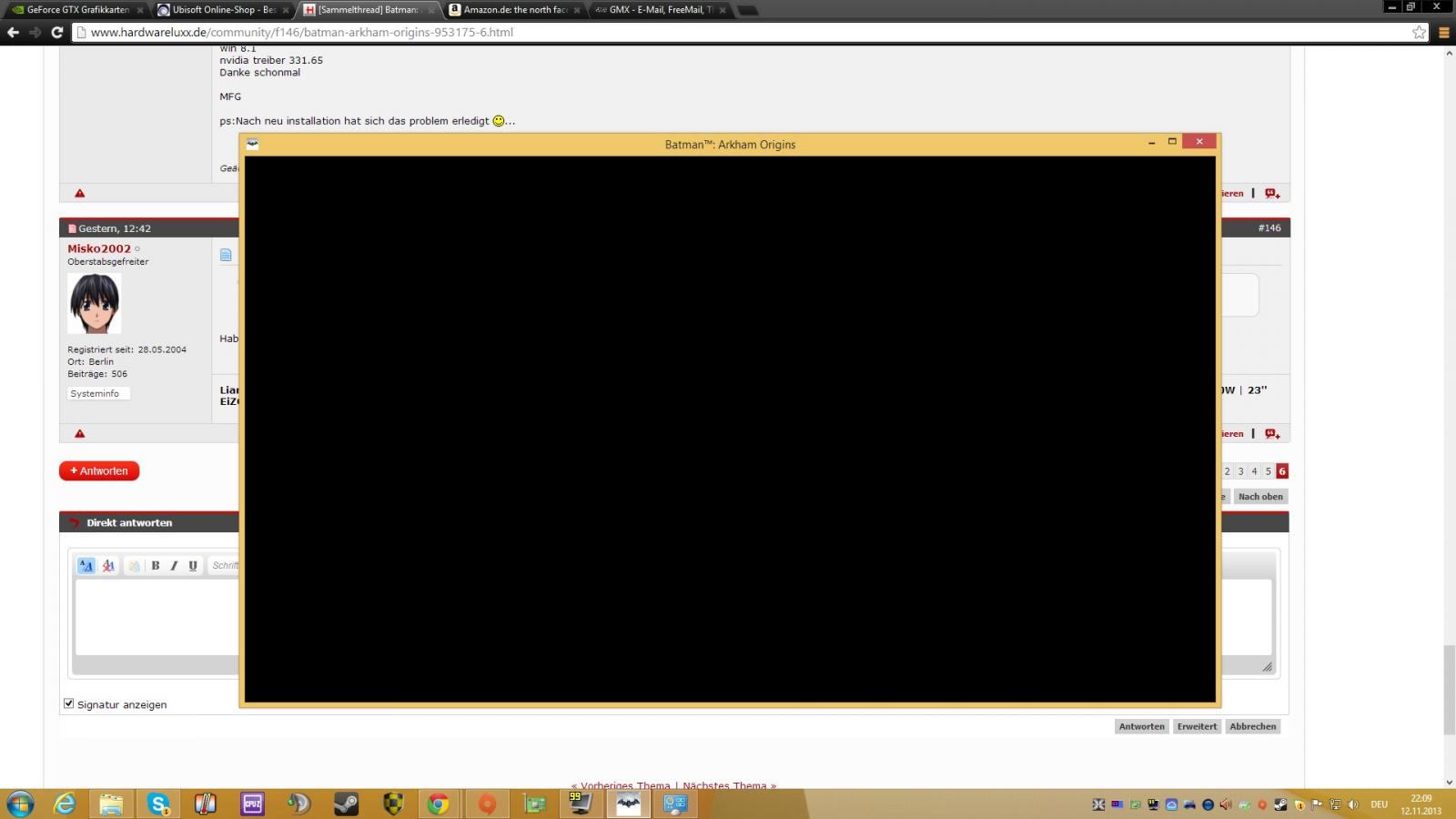Open Misko2002 user profile link
1456x819 pixels.
[x=99, y=248]
